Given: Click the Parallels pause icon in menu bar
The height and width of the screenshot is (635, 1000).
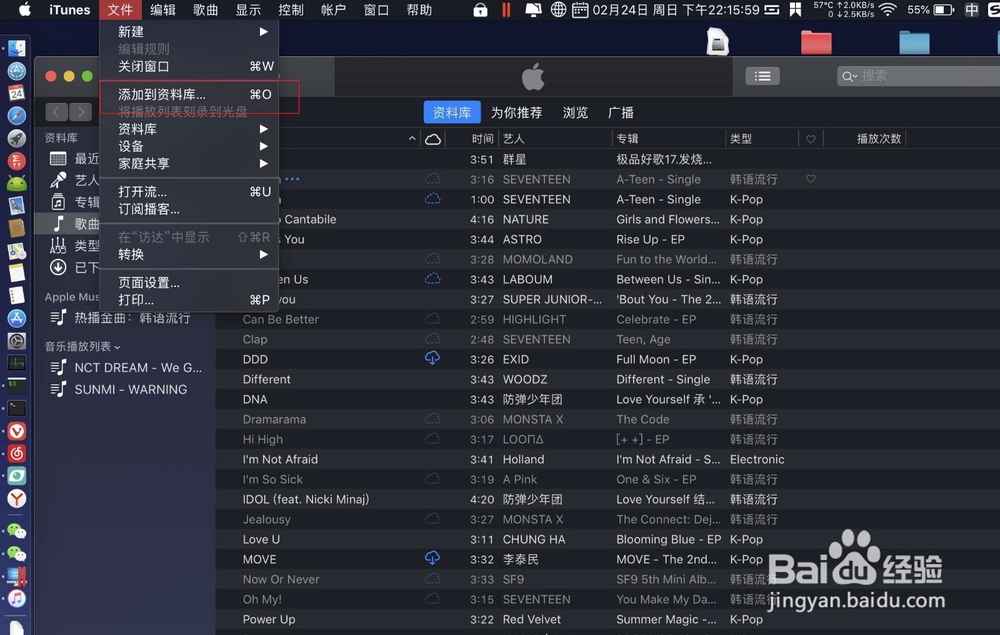Looking at the screenshot, I should tap(506, 10).
